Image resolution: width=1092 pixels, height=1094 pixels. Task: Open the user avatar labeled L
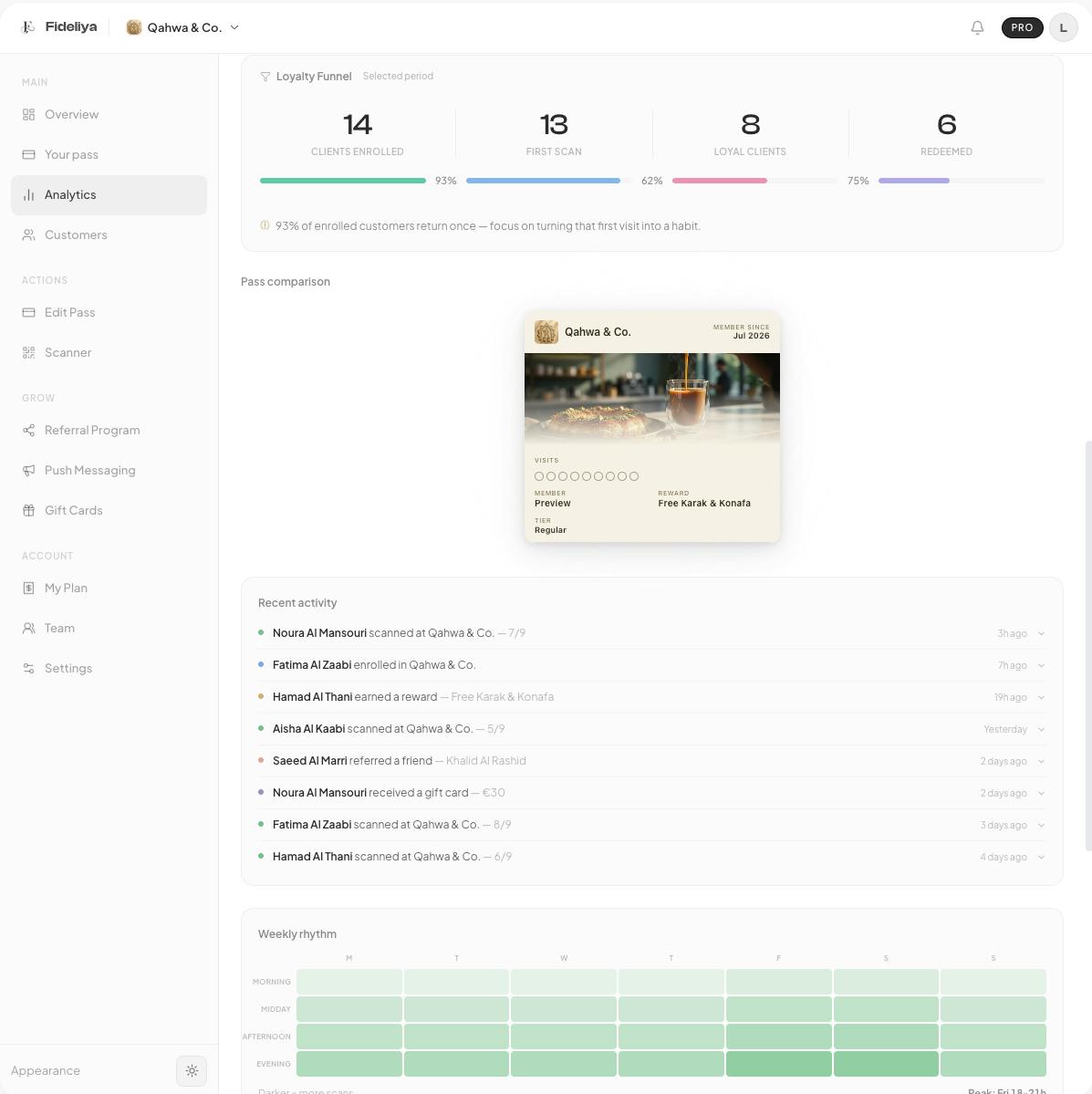pos(1064,27)
